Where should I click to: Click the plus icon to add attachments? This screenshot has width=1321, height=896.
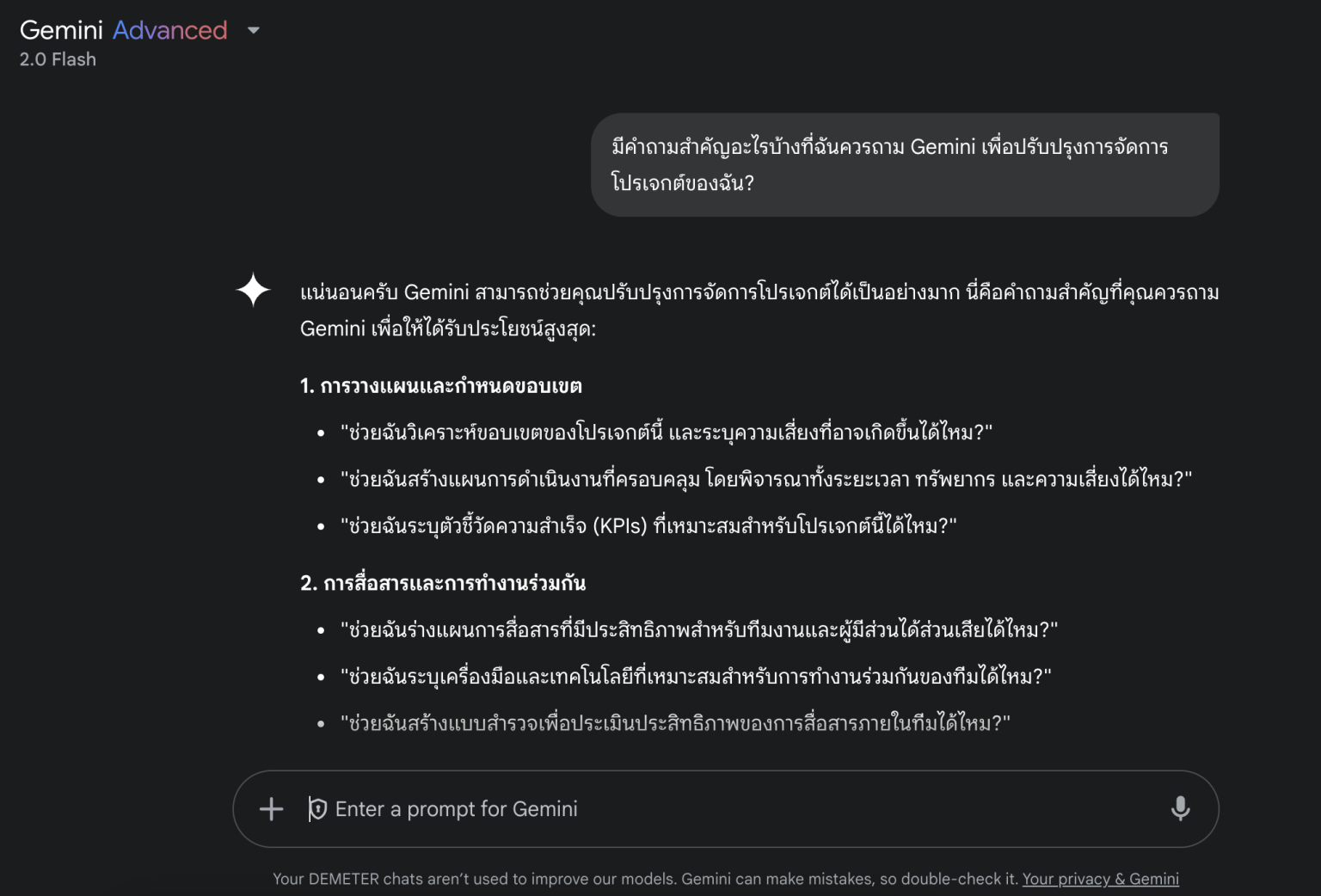[x=271, y=809]
